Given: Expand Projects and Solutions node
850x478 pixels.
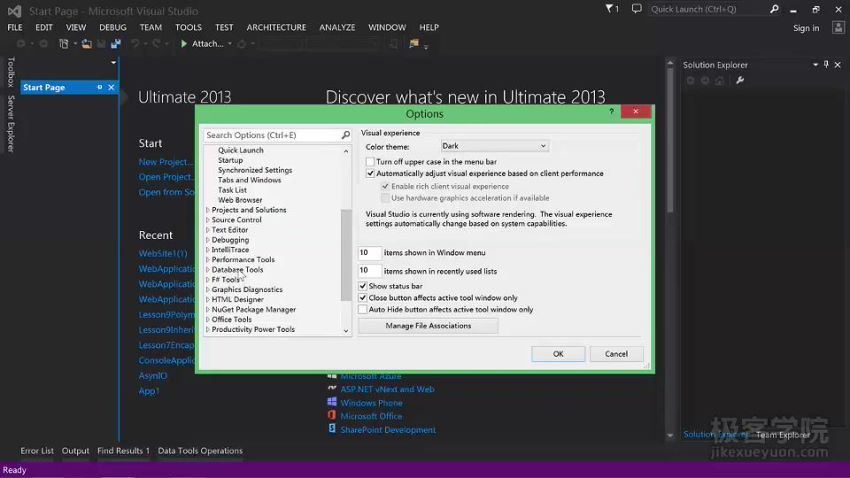Looking at the screenshot, I should (208, 210).
